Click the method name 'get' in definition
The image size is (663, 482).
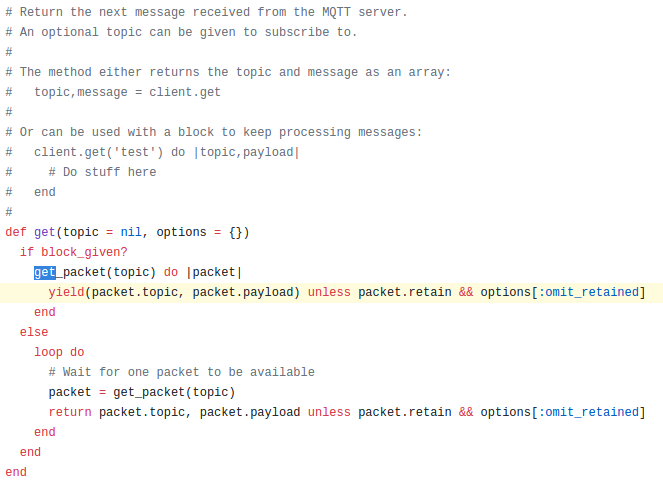tap(45, 232)
